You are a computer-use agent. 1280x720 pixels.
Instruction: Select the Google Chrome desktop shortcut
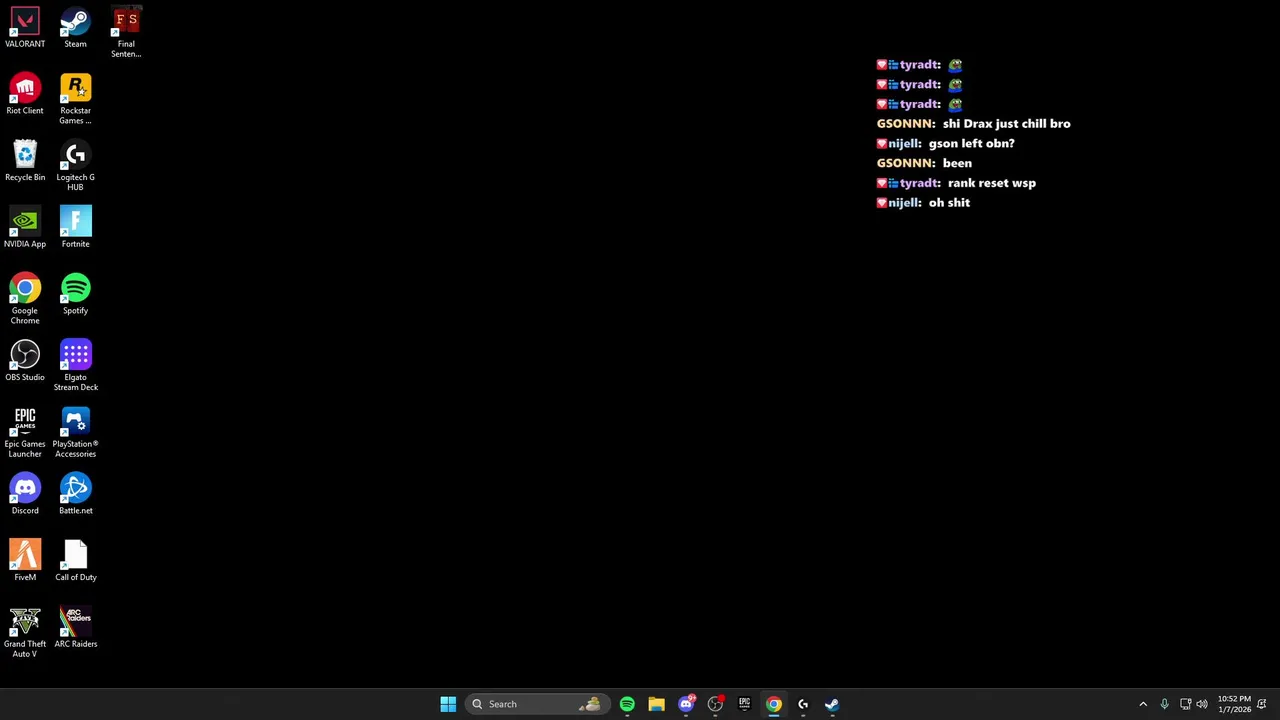click(25, 300)
